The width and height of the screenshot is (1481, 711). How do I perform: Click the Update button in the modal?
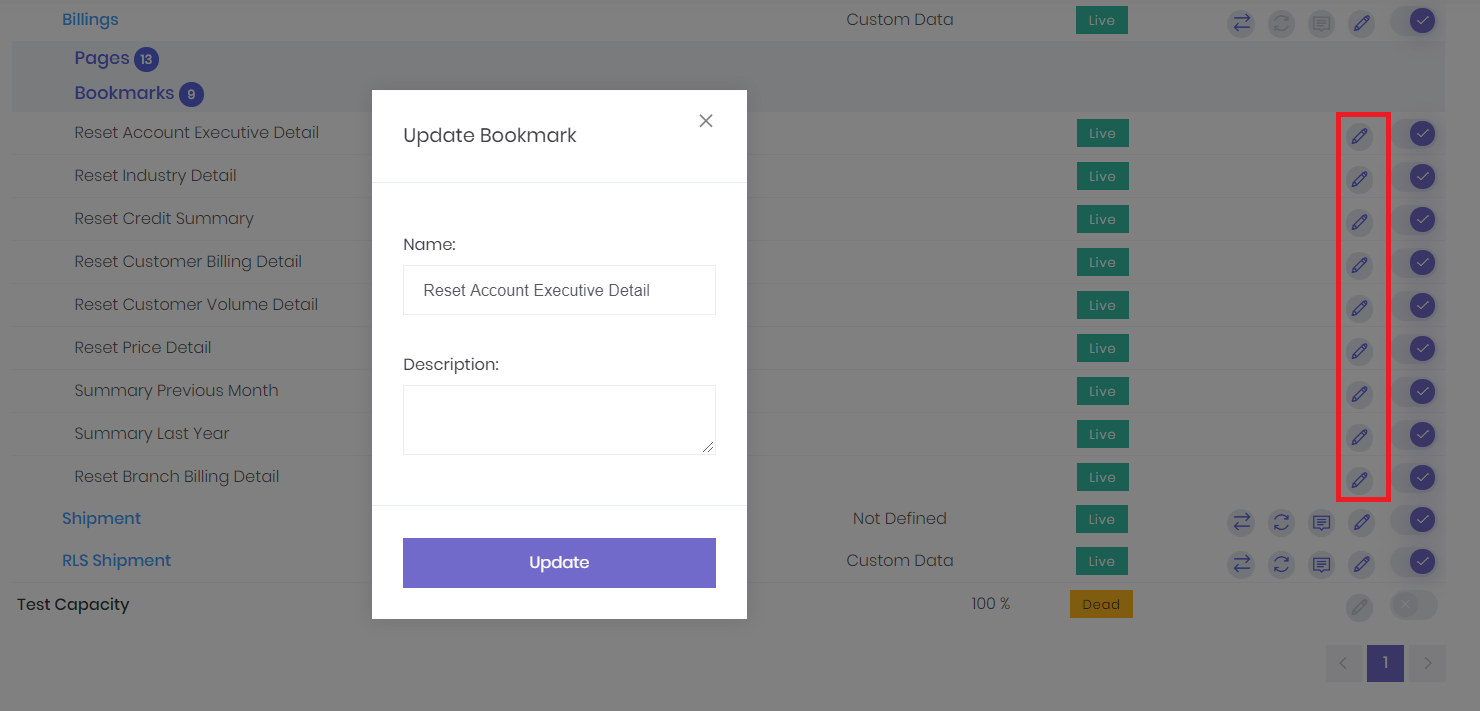[559, 562]
